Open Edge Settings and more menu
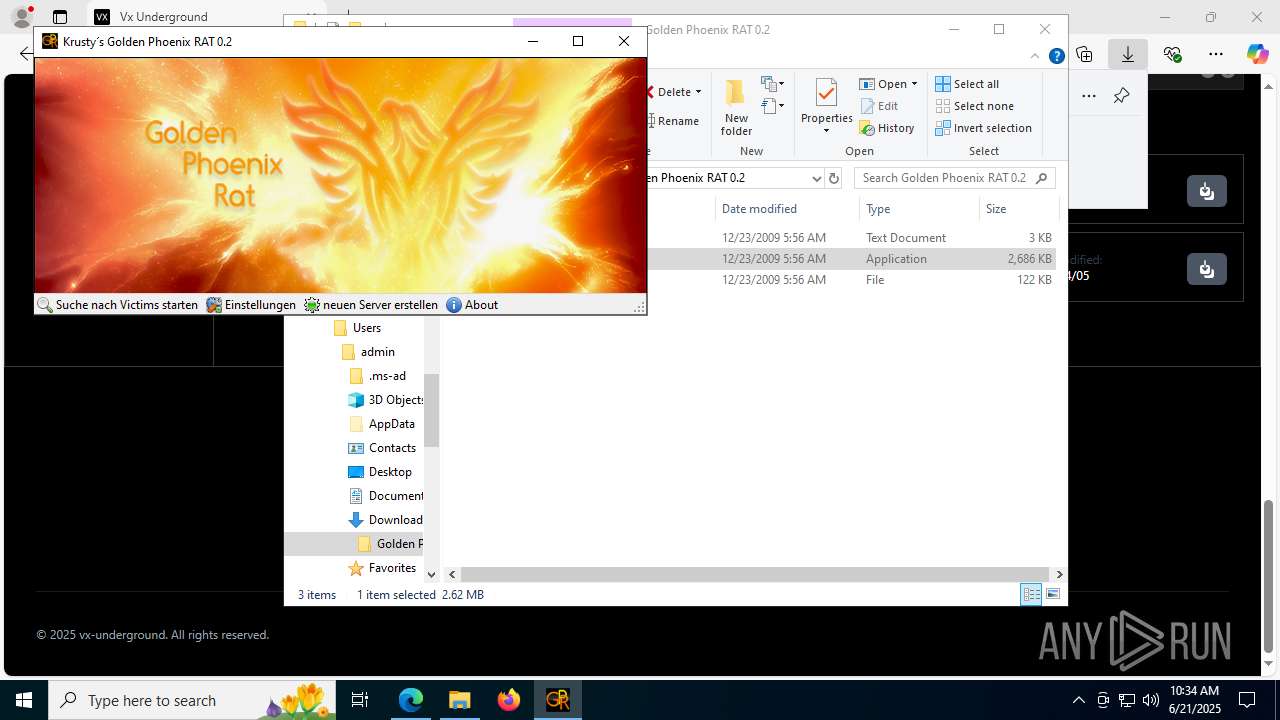The image size is (1280, 720). coord(1216,54)
